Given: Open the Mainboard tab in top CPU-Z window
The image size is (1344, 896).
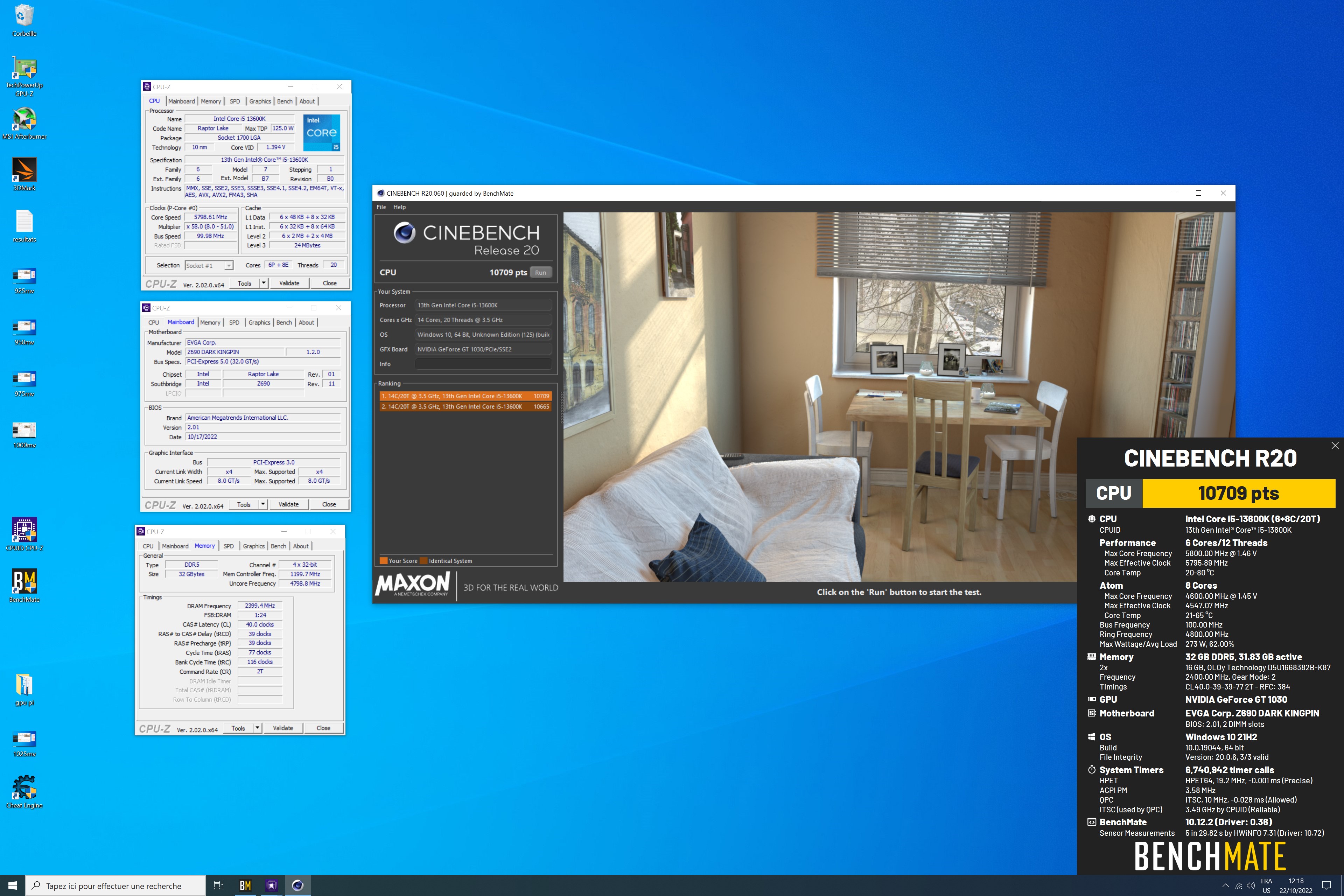Looking at the screenshot, I should pyautogui.click(x=182, y=101).
